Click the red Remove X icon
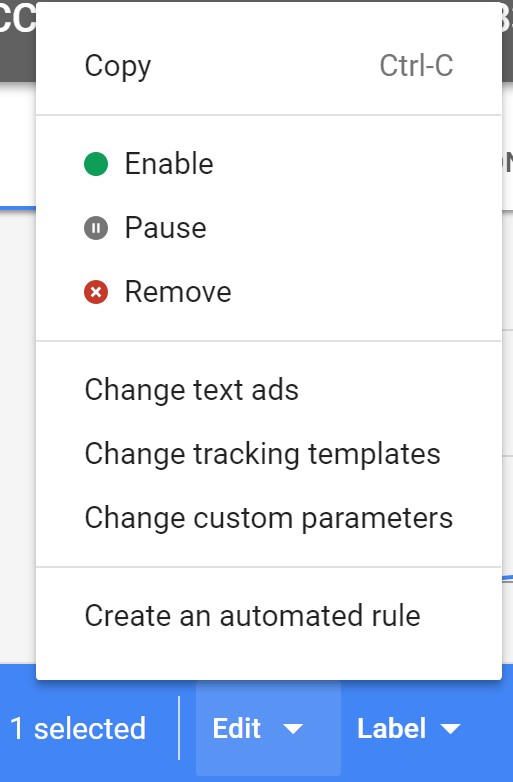Viewport: 513px width, 782px height. pyautogui.click(x=96, y=292)
